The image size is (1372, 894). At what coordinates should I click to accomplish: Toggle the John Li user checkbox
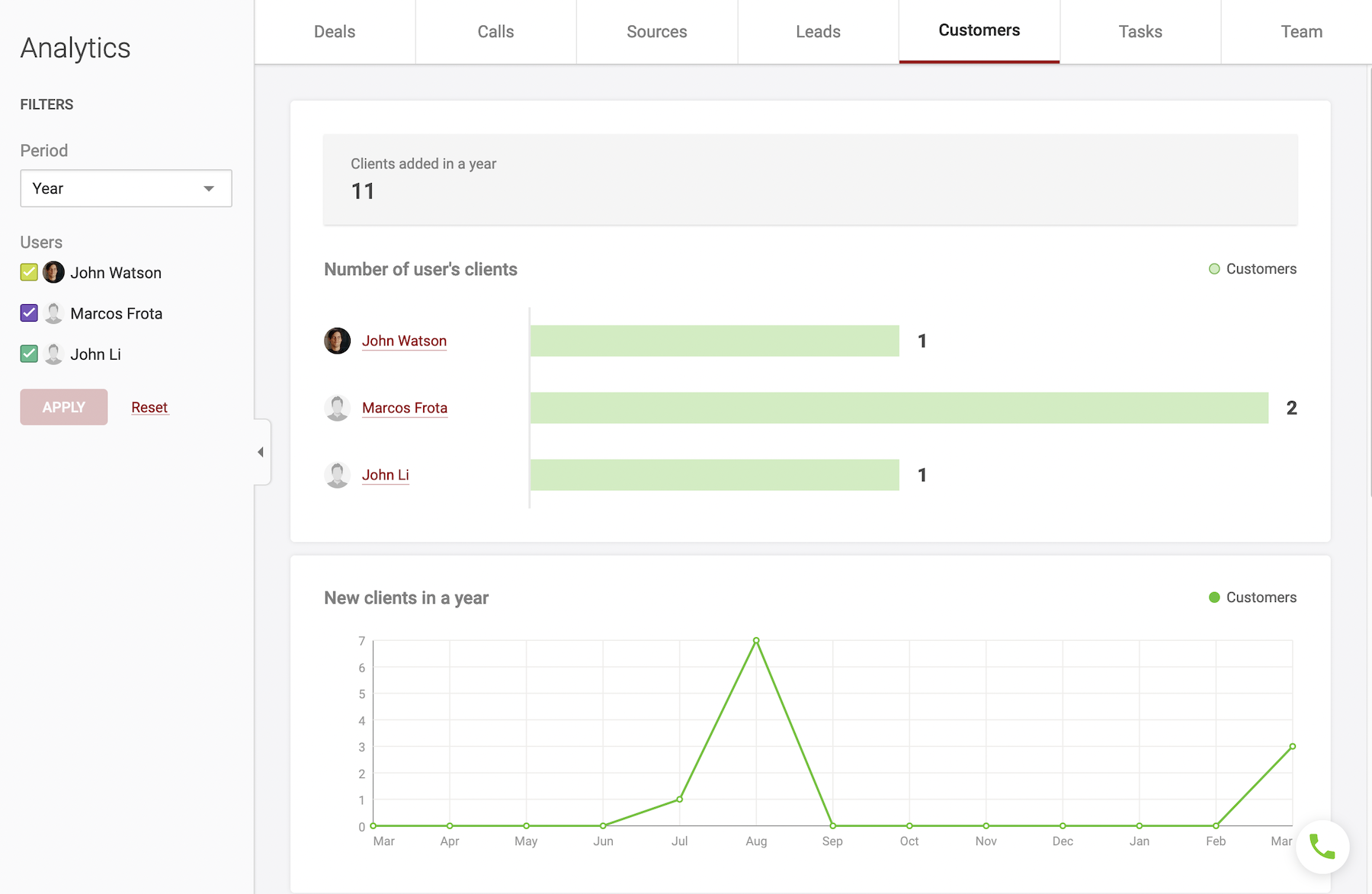coord(29,354)
